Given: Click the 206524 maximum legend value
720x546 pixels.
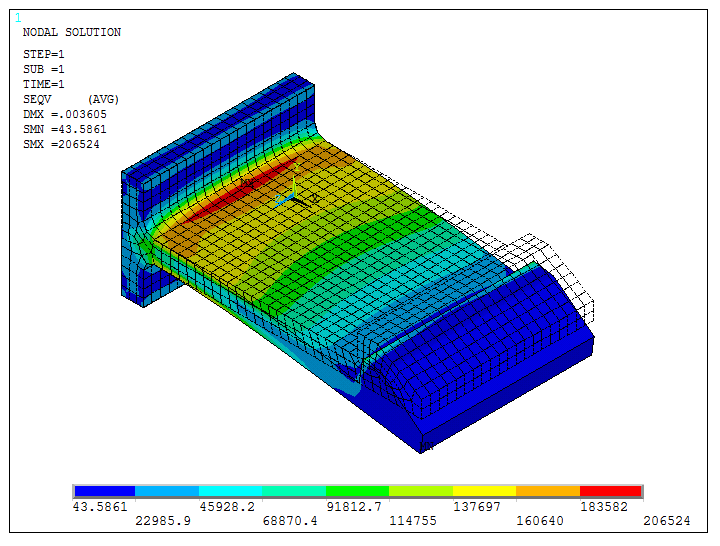Looking at the screenshot, I should [x=668, y=521].
